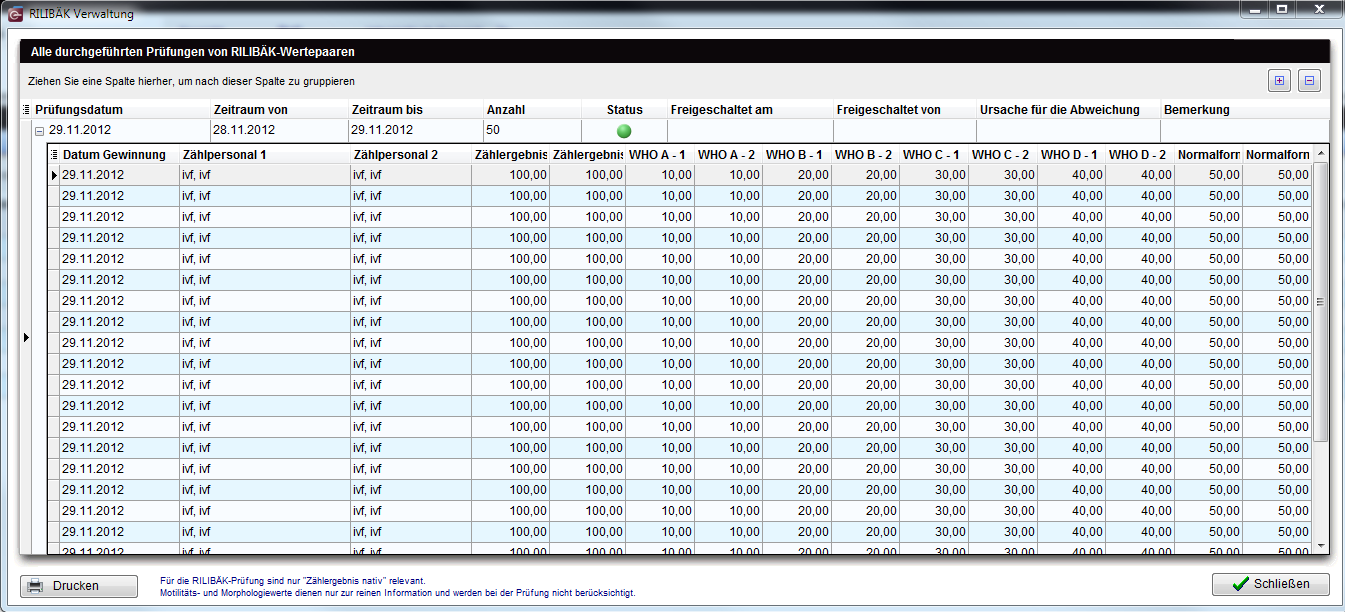Click the WHO B - 1 column header
Image resolution: width=1345 pixels, height=612 pixels.
tap(798, 154)
